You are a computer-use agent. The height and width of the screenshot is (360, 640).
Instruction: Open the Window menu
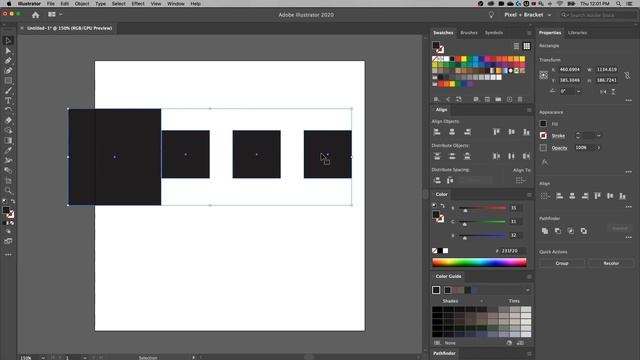click(176, 4)
